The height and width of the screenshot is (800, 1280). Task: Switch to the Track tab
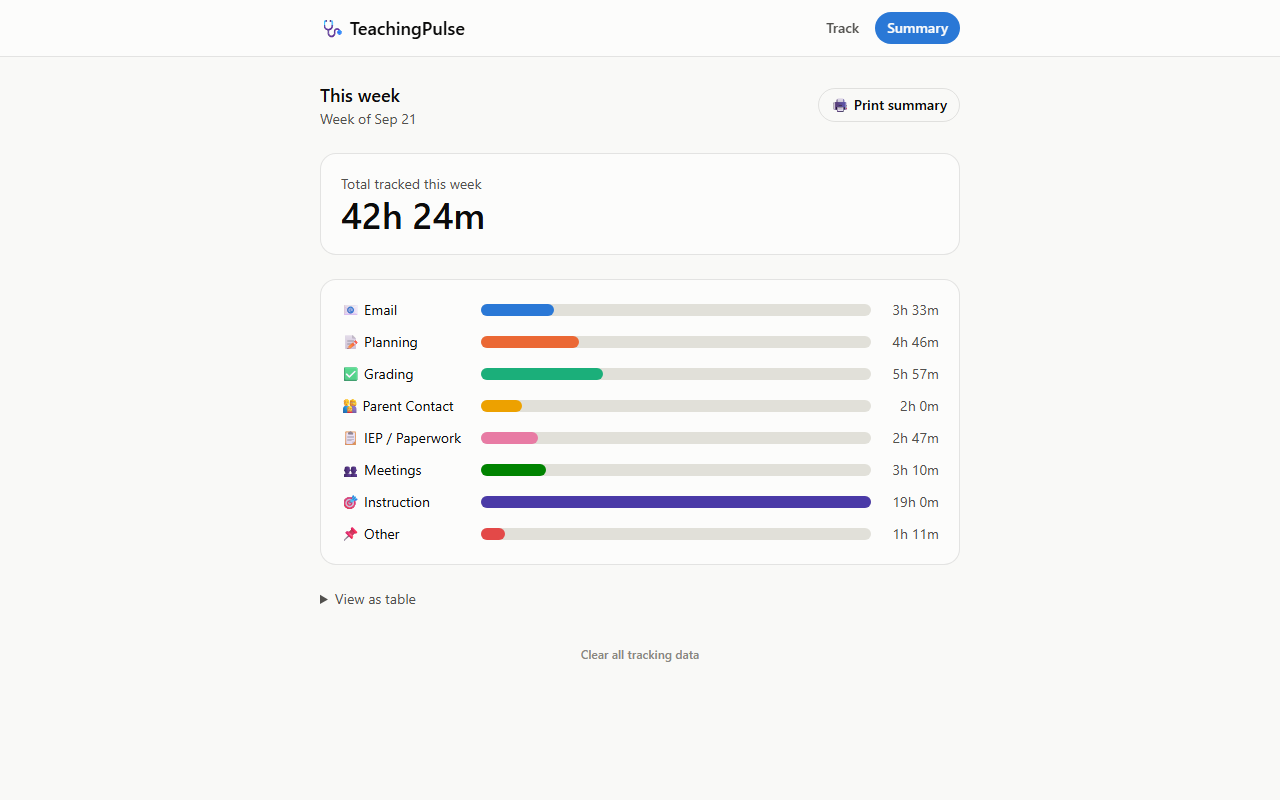(842, 28)
